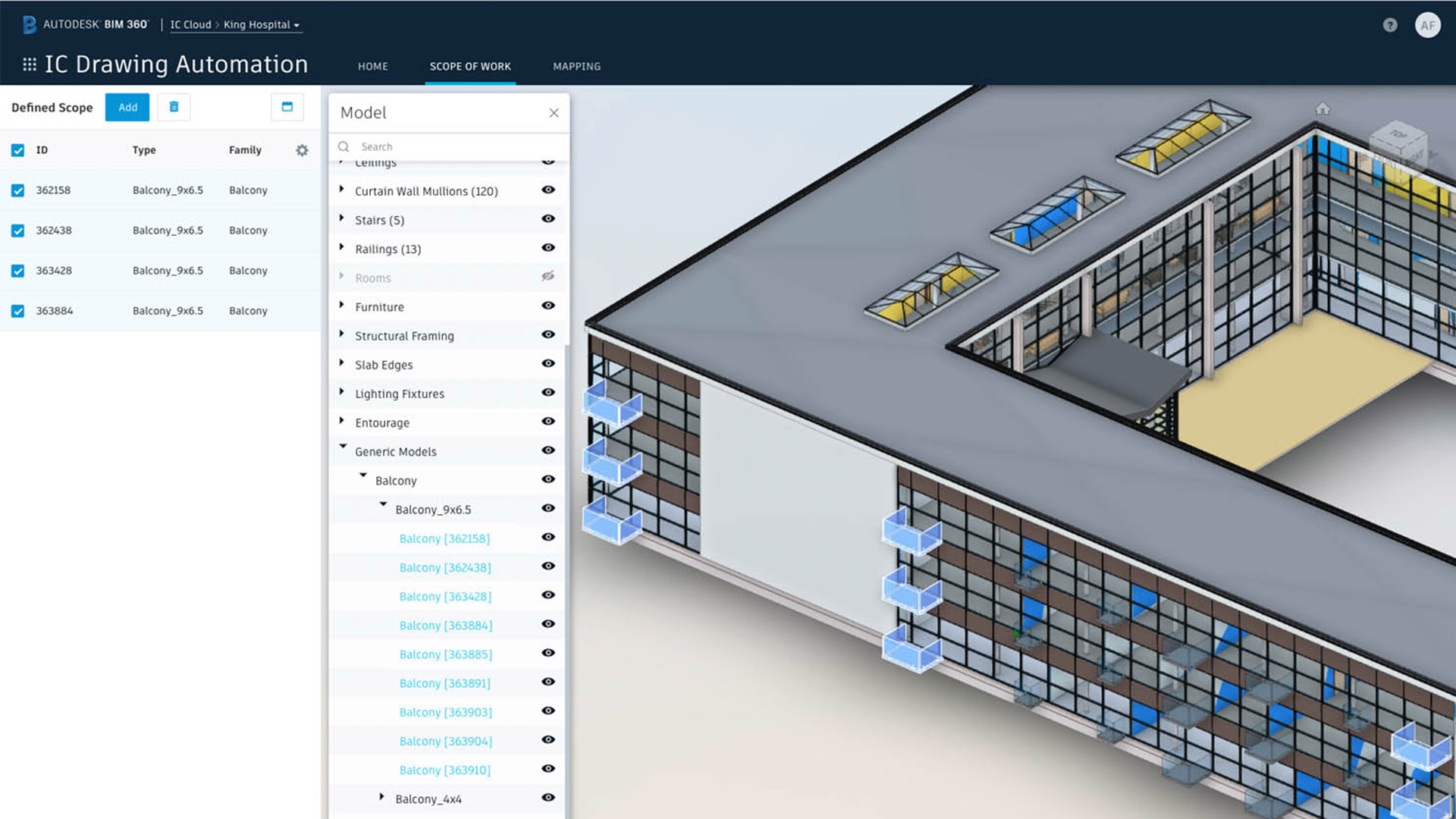Click the search icon in Model panel
Viewport: 1456px width, 819px height.
pyautogui.click(x=344, y=146)
